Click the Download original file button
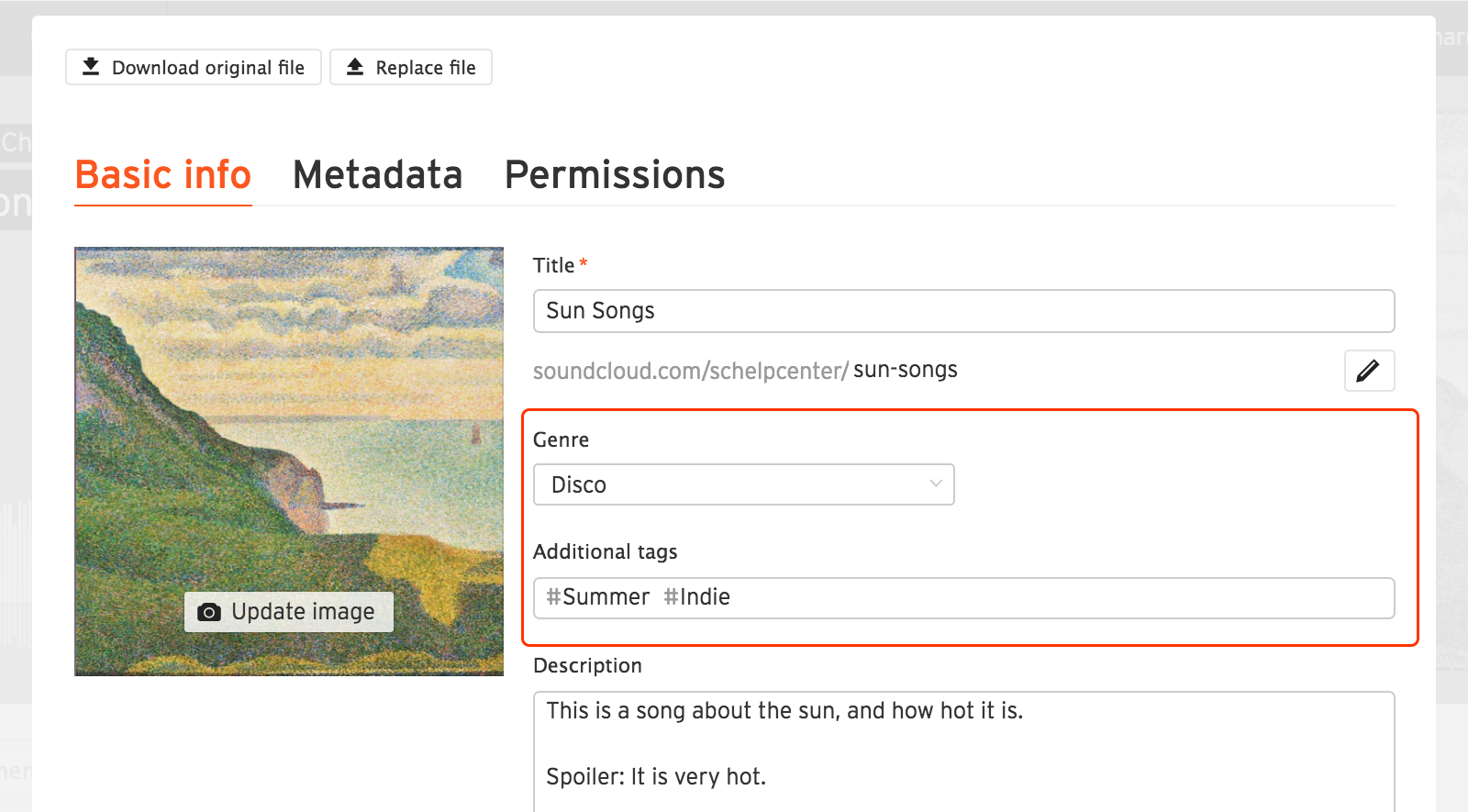 [x=193, y=66]
